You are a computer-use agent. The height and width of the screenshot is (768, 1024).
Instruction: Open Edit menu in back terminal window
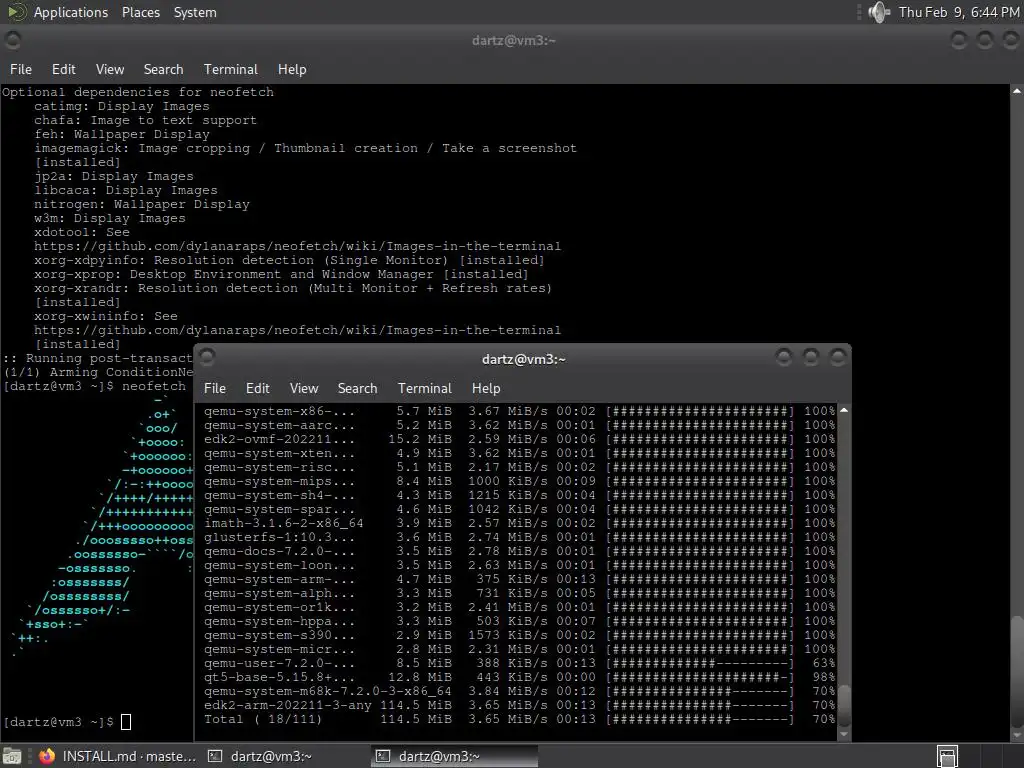pos(63,69)
